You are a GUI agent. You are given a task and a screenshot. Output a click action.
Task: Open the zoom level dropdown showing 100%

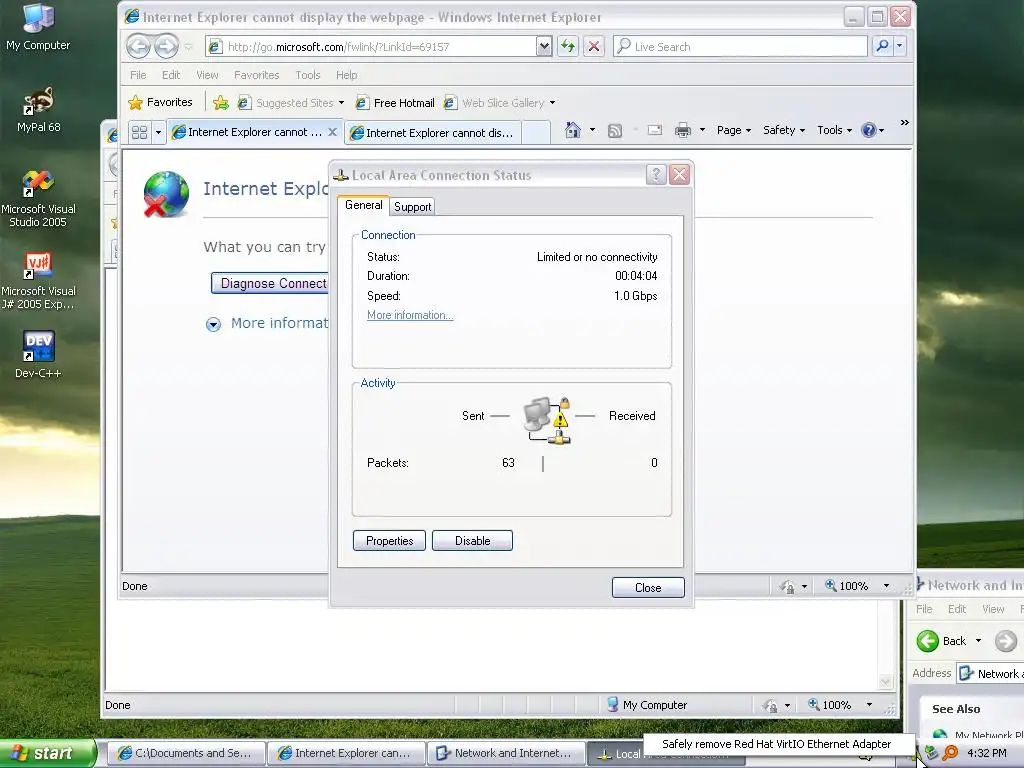(x=886, y=586)
